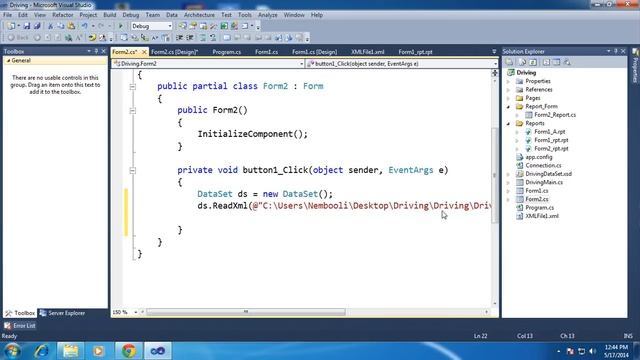
Task: Open the Architecture menu
Action: [x=199, y=15]
